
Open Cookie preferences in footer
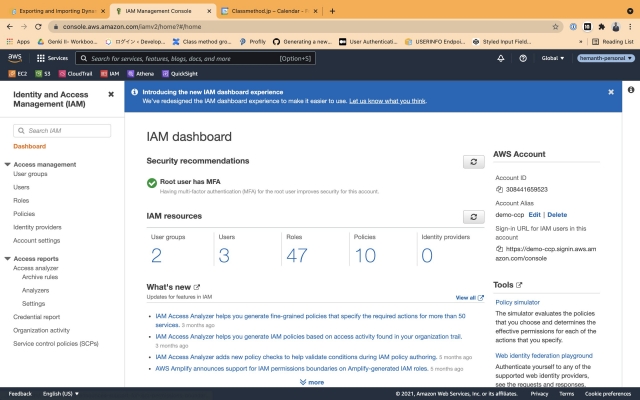608,394
